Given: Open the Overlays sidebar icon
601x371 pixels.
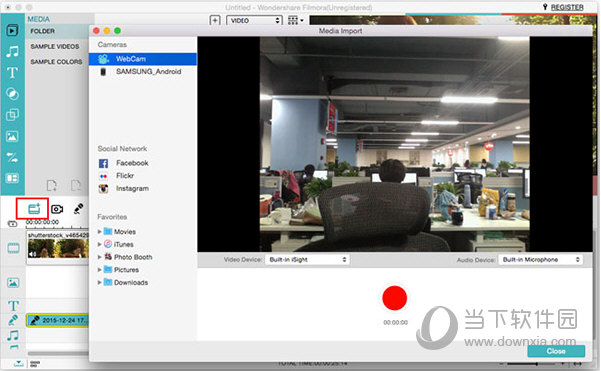Looking at the screenshot, I should click(12, 115).
